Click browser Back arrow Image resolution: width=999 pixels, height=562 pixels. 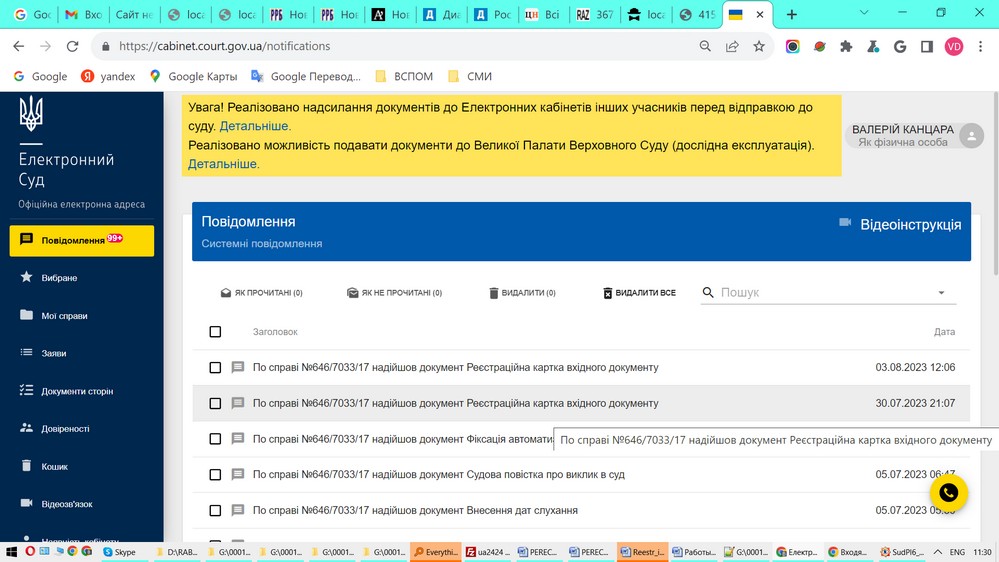click(x=18, y=46)
